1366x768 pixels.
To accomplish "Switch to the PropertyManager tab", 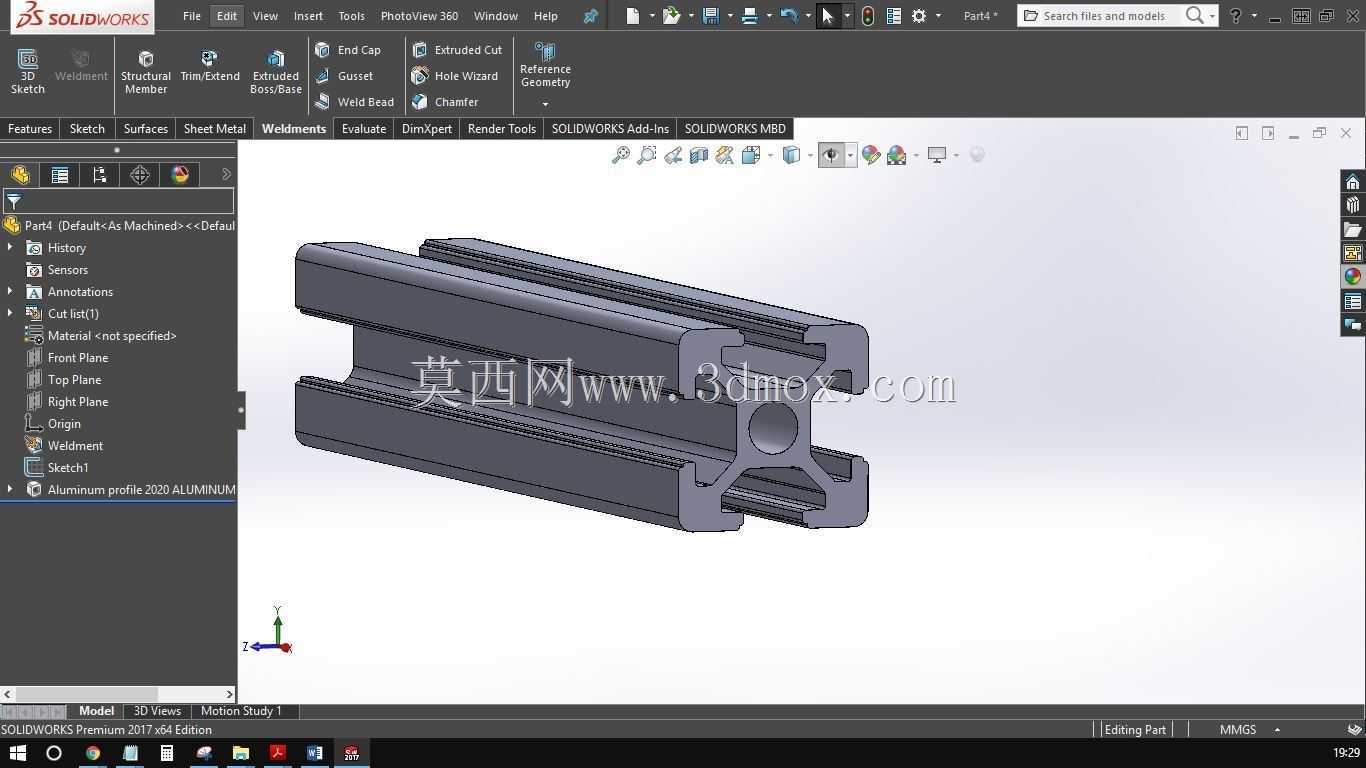I will tap(60, 175).
